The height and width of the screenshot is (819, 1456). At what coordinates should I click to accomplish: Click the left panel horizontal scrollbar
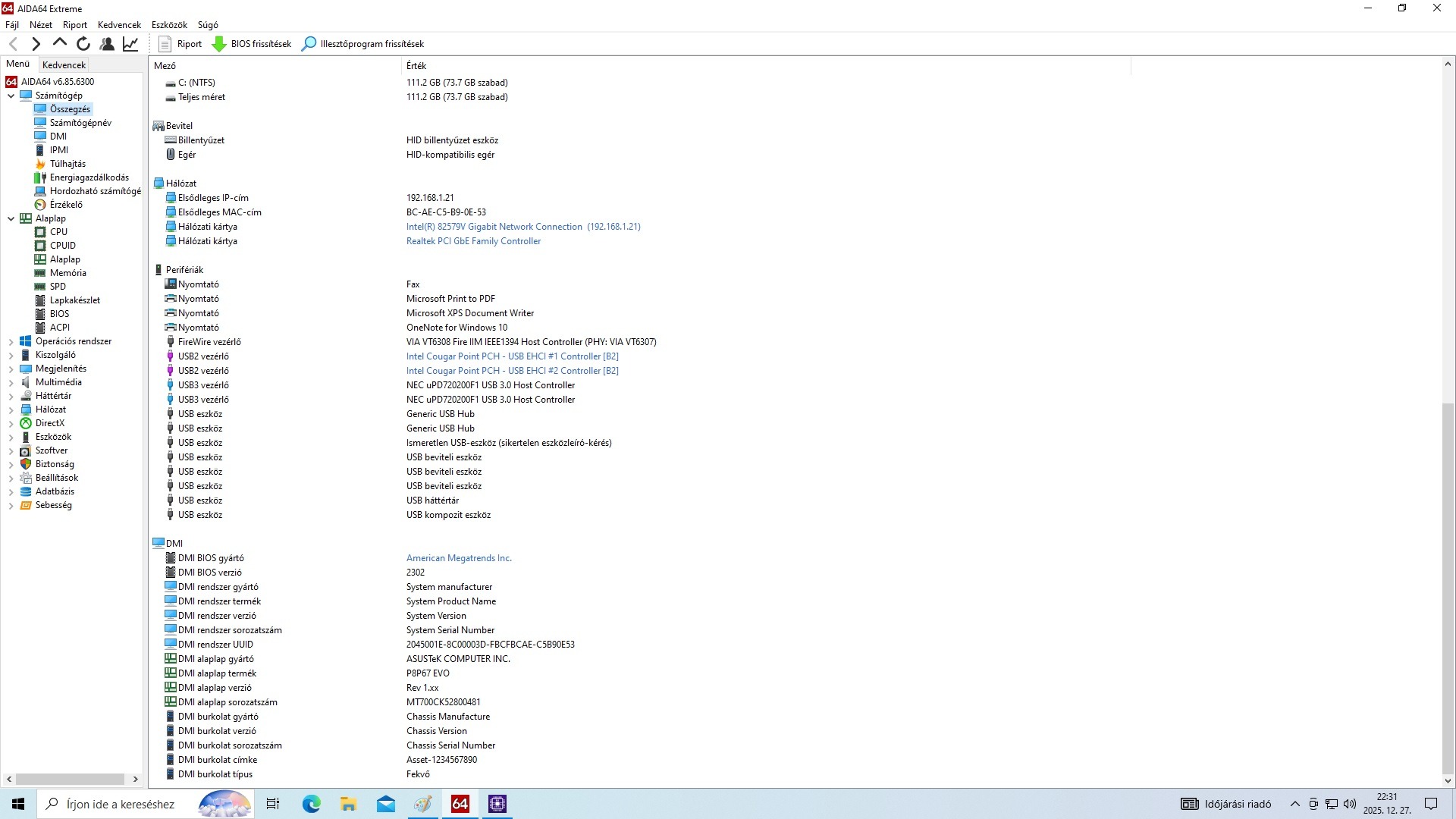point(70,779)
